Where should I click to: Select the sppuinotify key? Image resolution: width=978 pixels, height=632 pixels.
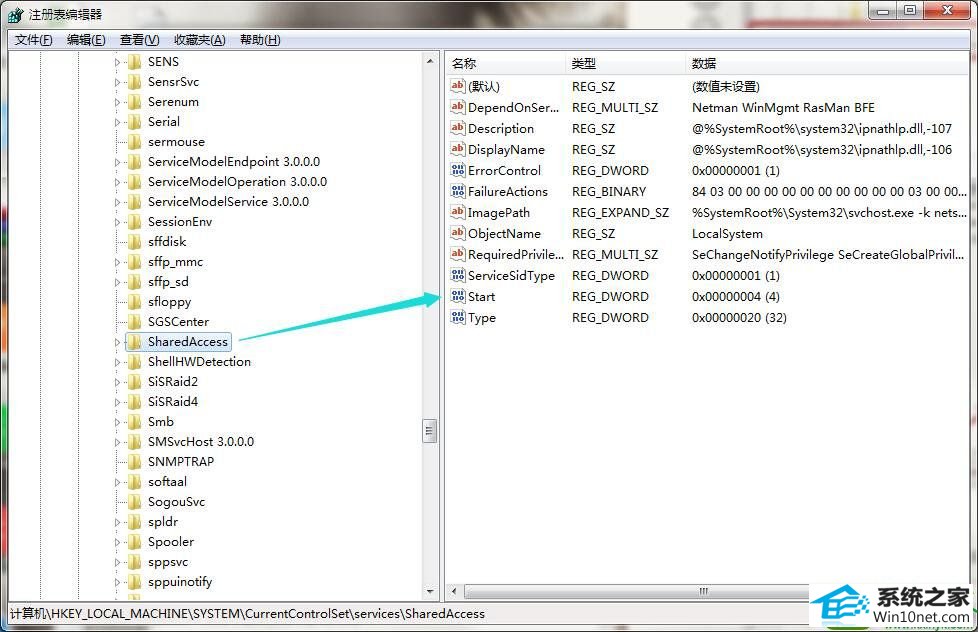coord(180,582)
